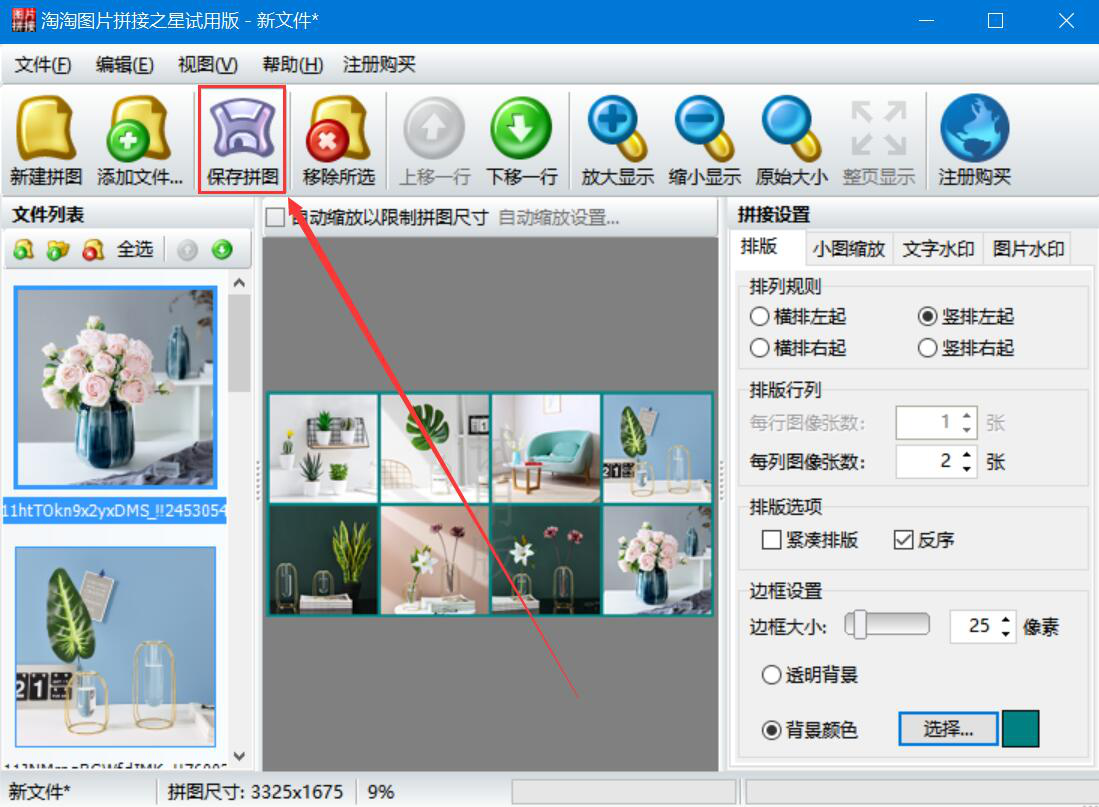Click the up arrow of 每行图像张数

point(967,415)
